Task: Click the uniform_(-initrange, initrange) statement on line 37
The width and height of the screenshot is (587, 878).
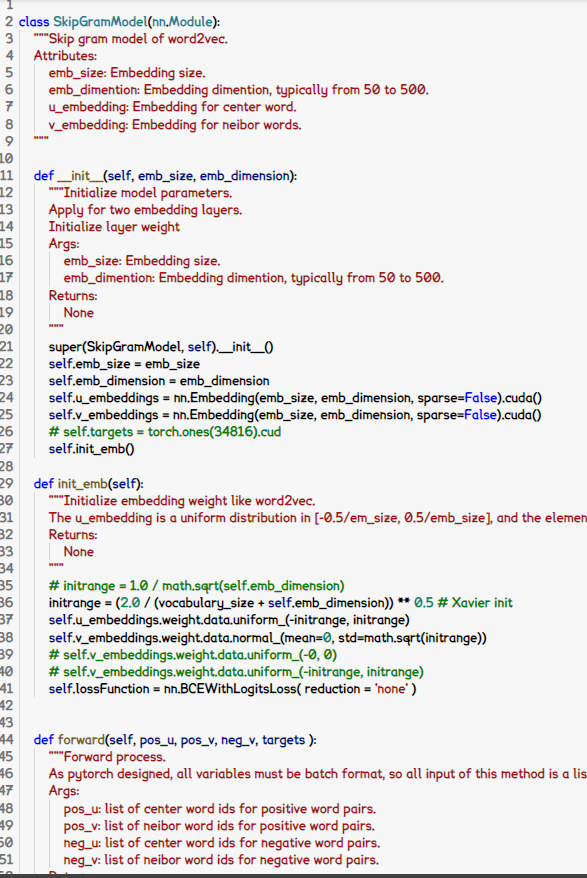Action: click(x=229, y=620)
